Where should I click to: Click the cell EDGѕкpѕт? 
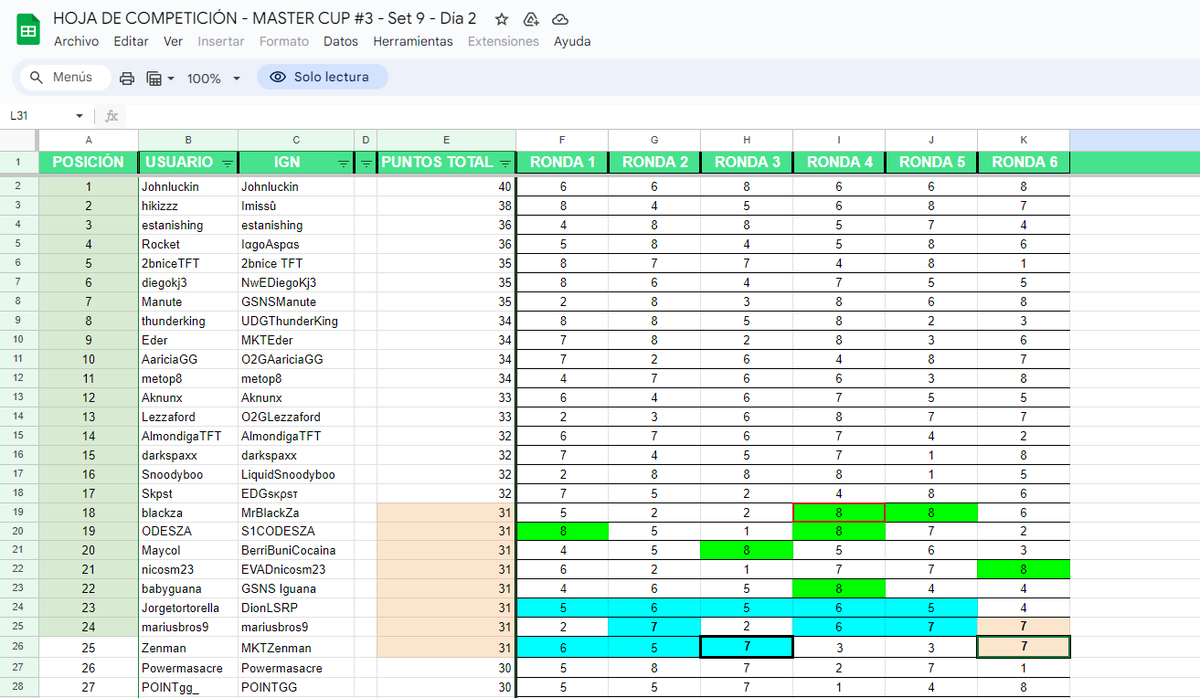[296, 494]
